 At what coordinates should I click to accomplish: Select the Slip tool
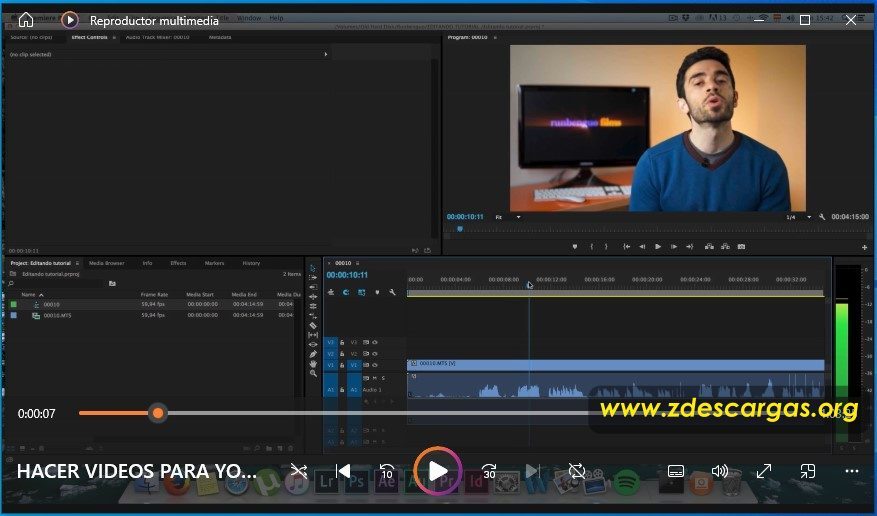tap(313, 335)
